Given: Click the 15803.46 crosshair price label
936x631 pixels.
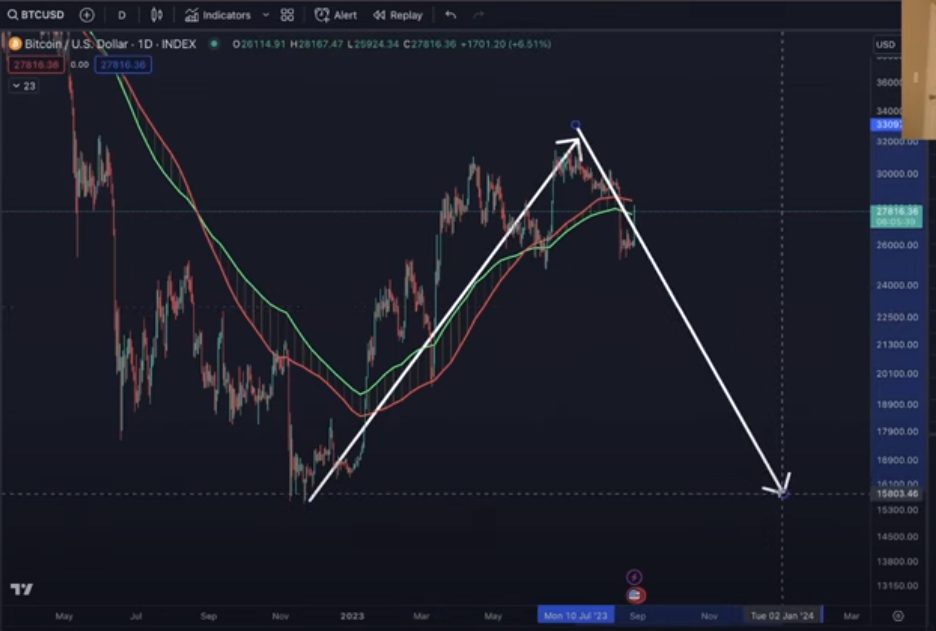Looking at the screenshot, I should point(897,494).
